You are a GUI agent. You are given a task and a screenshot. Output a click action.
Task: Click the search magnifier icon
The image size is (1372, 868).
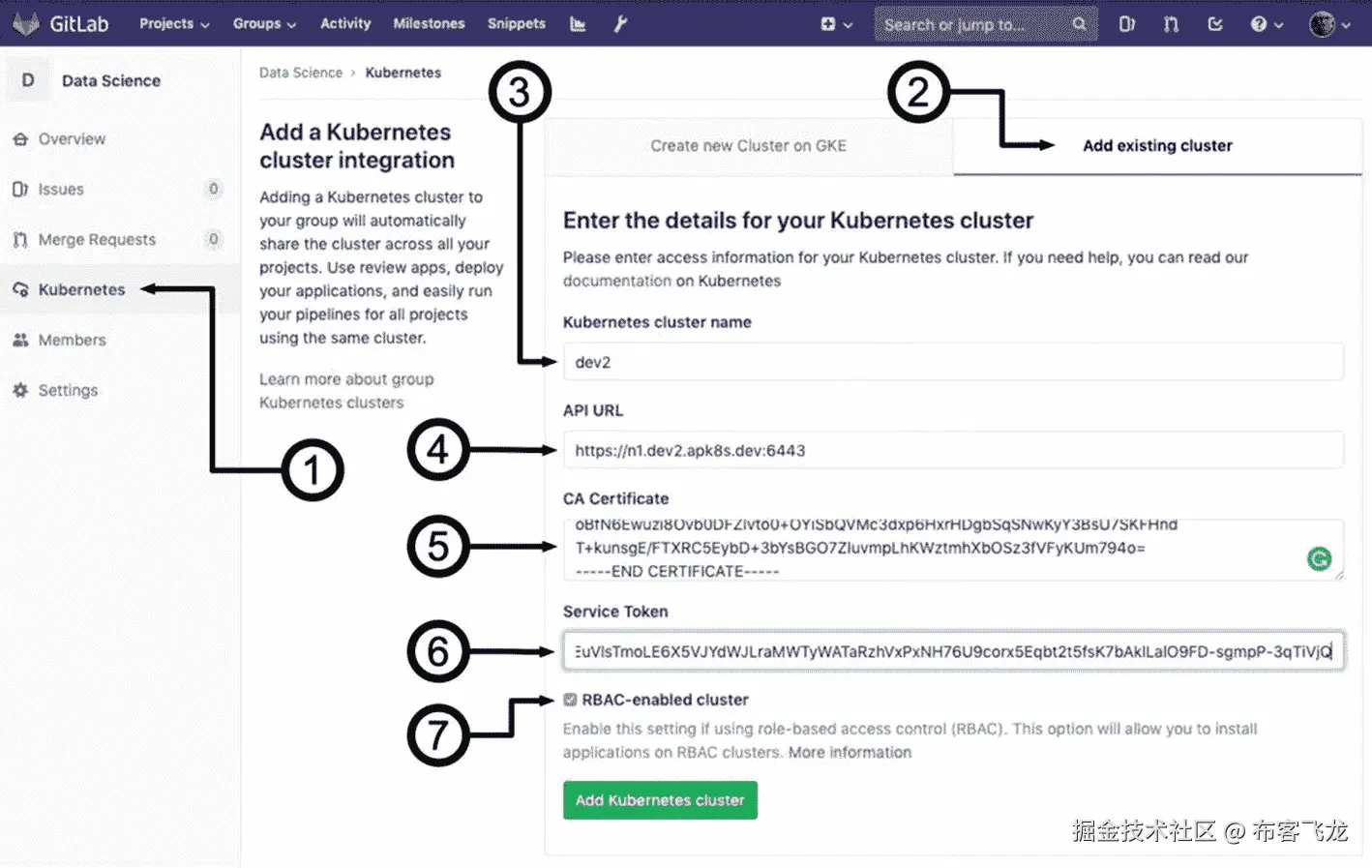click(1079, 24)
